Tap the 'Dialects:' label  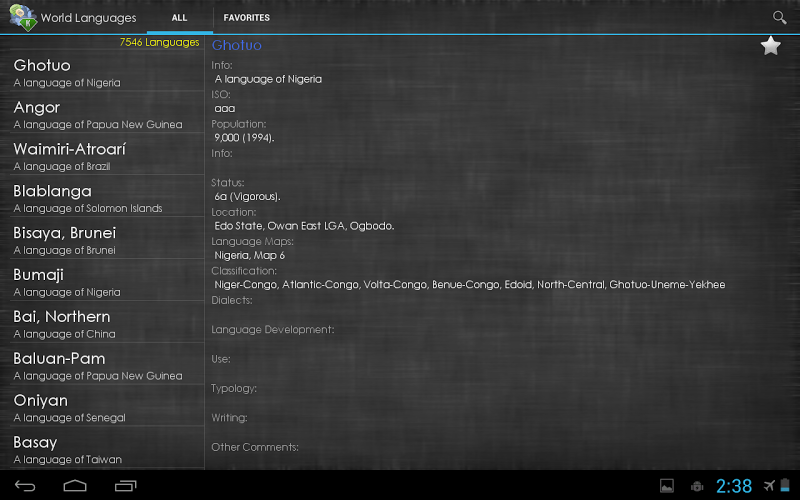[x=232, y=300]
